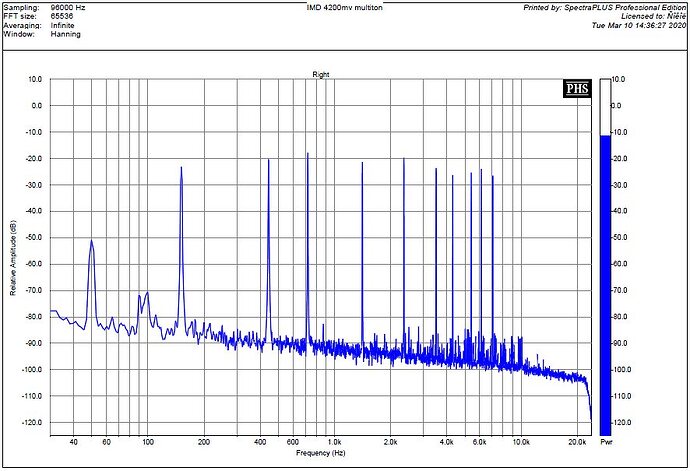Click the '200' frequency axis label
Screen dimensions: 690x471
(204, 442)
